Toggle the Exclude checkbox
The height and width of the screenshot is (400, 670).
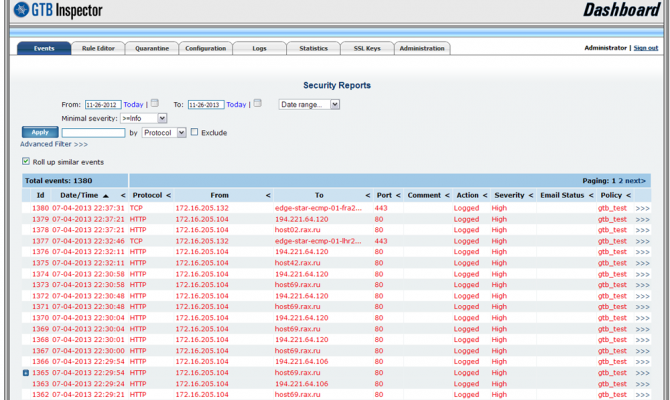pyautogui.click(x=194, y=132)
